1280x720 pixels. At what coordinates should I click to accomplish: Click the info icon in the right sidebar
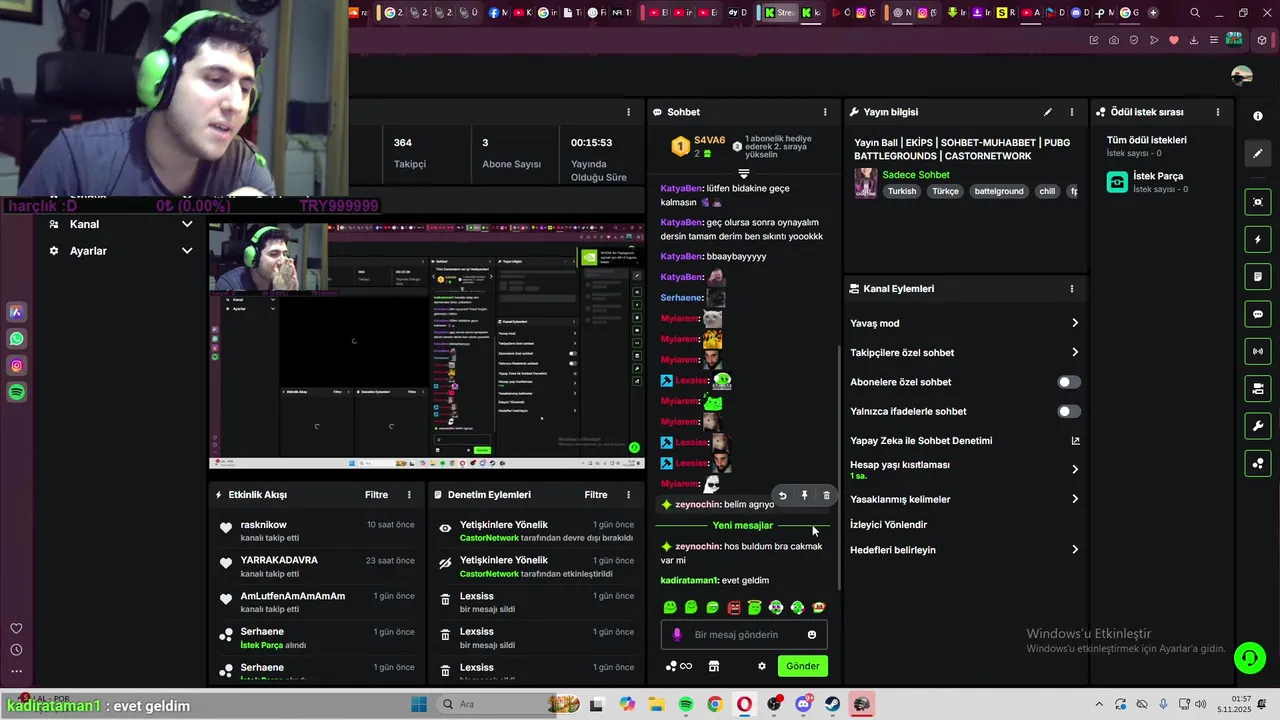pyautogui.click(x=1258, y=116)
